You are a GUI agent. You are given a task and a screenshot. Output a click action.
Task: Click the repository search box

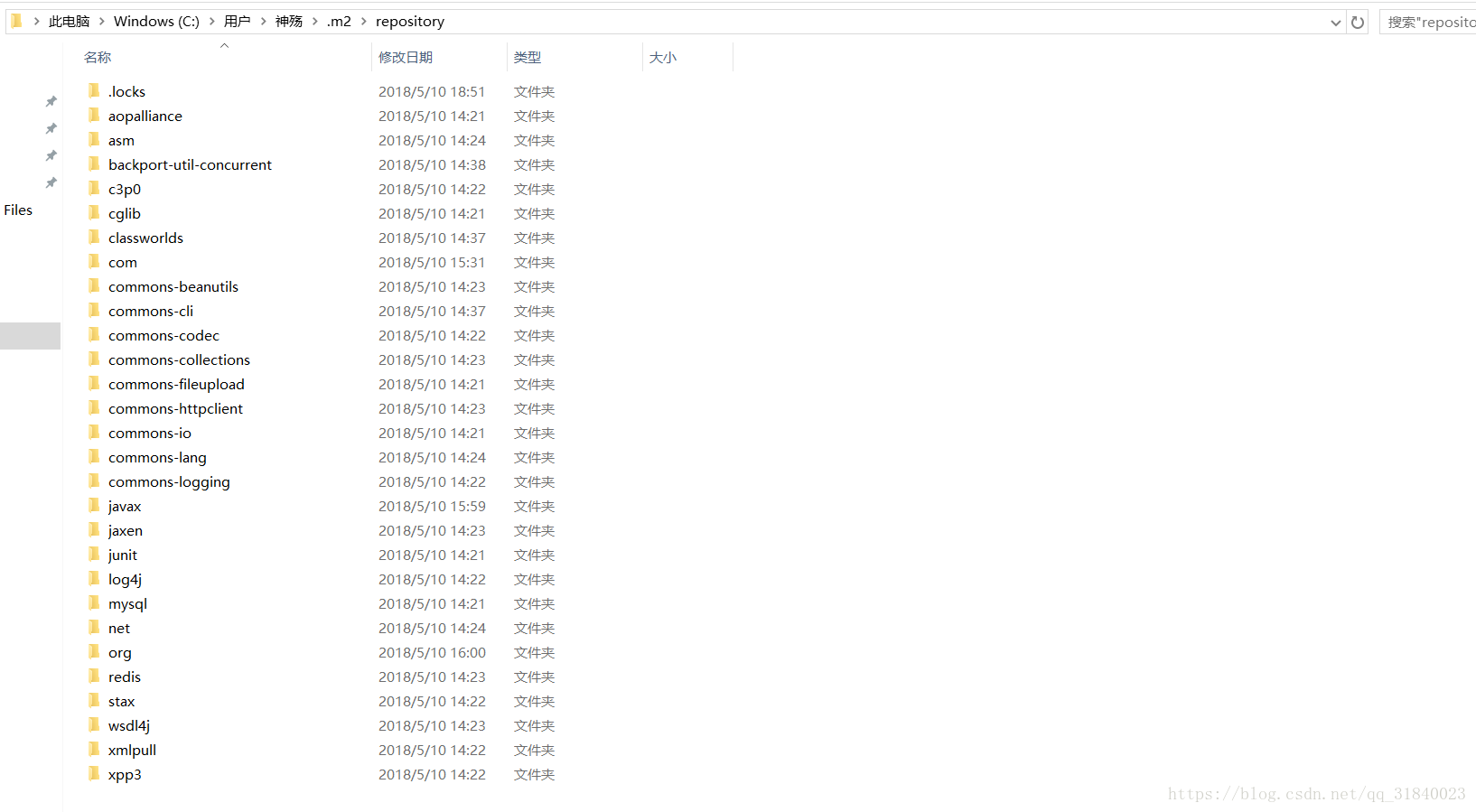tap(1428, 22)
